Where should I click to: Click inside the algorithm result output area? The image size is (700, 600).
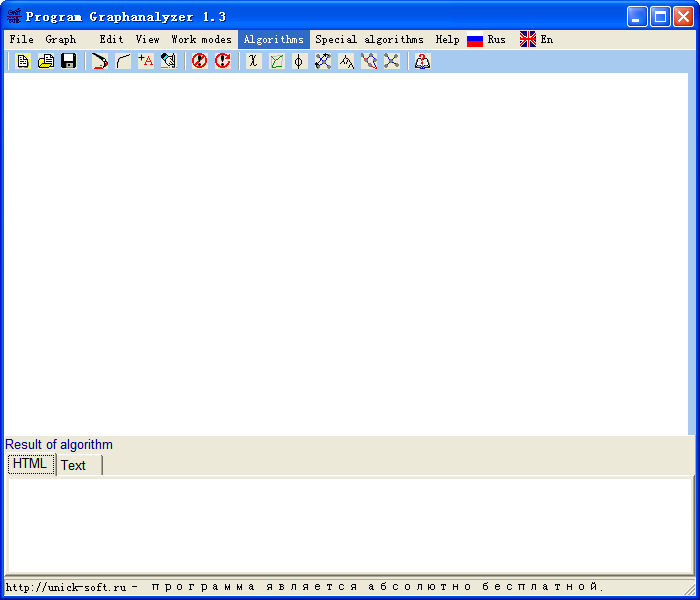[x=350, y=525]
